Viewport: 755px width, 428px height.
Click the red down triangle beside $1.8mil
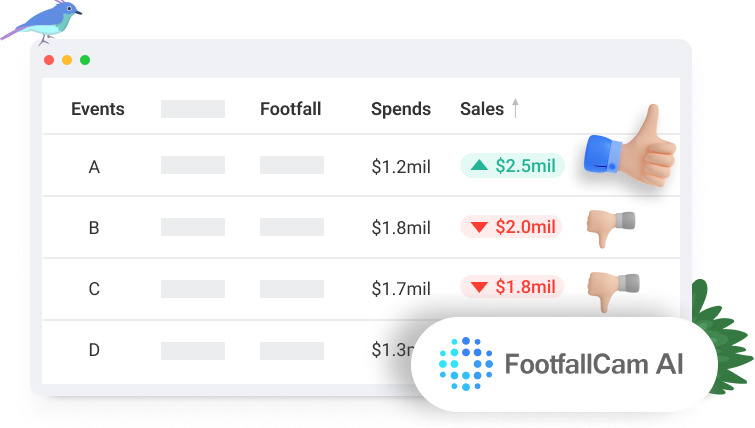[x=478, y=288]
